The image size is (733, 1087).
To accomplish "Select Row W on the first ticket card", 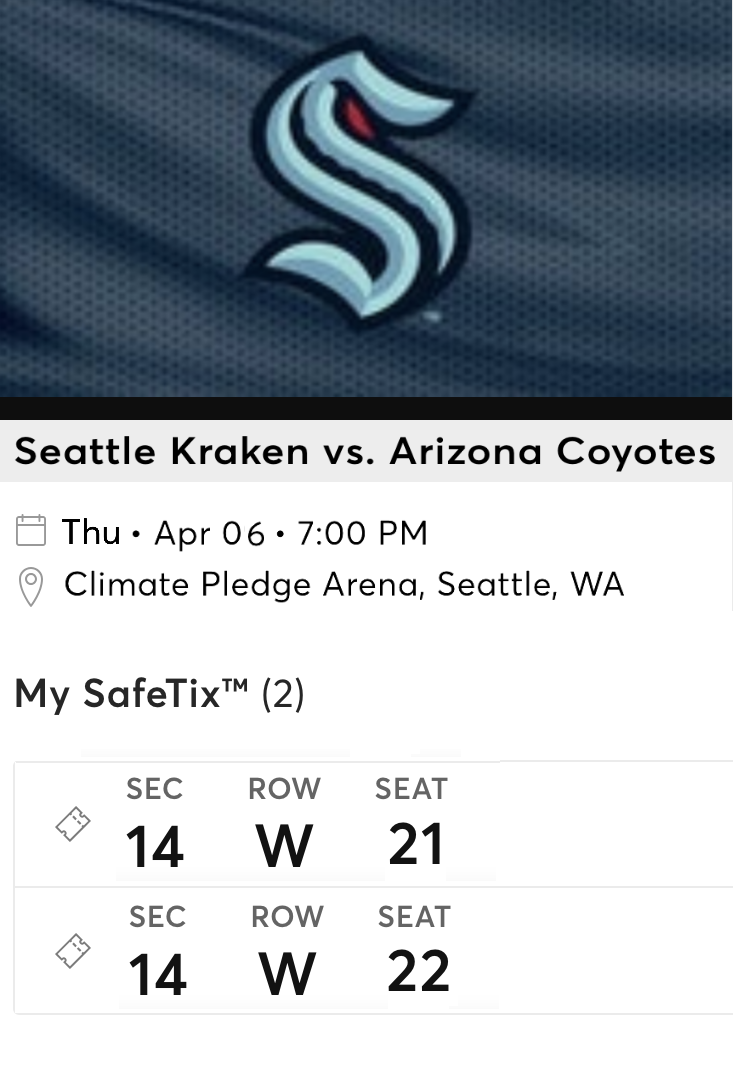I will click(x=284, y=844).
